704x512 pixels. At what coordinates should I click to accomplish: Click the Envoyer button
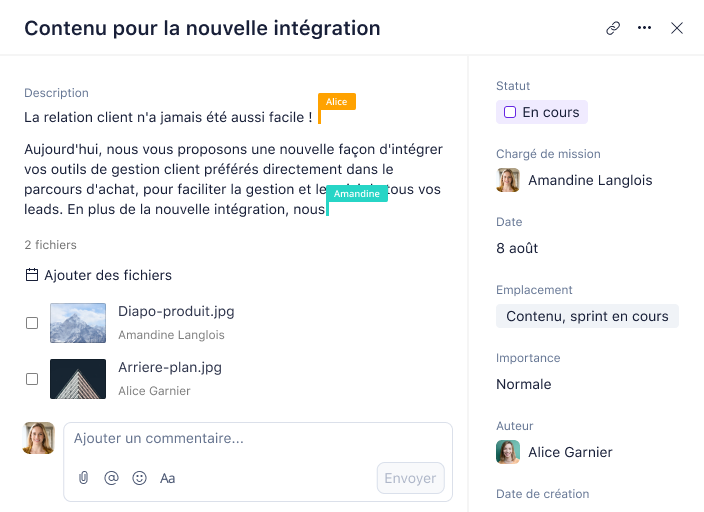(410, 478)
